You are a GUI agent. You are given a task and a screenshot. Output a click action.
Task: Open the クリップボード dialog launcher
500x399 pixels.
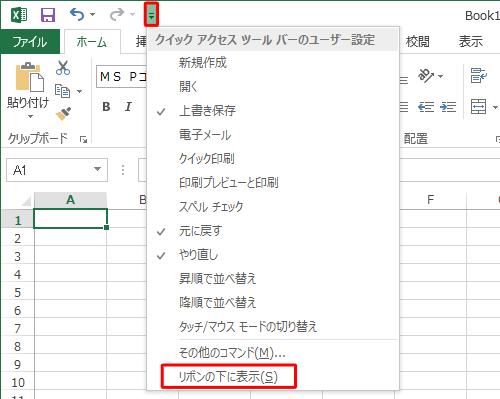click(83, 139)
